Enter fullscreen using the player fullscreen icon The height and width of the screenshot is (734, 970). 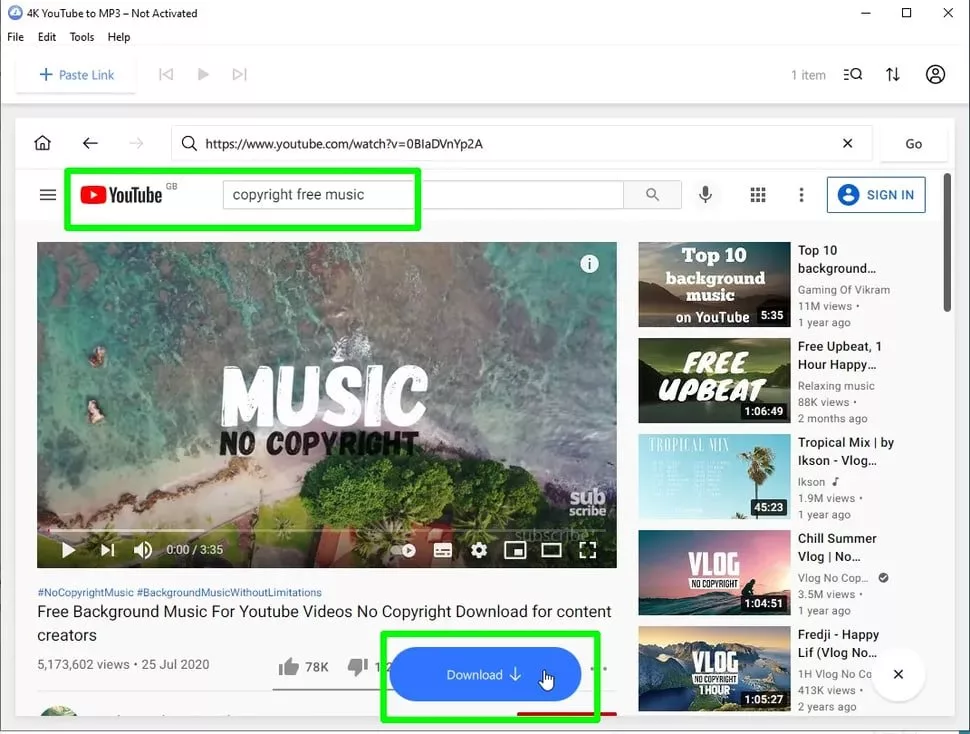588,550
